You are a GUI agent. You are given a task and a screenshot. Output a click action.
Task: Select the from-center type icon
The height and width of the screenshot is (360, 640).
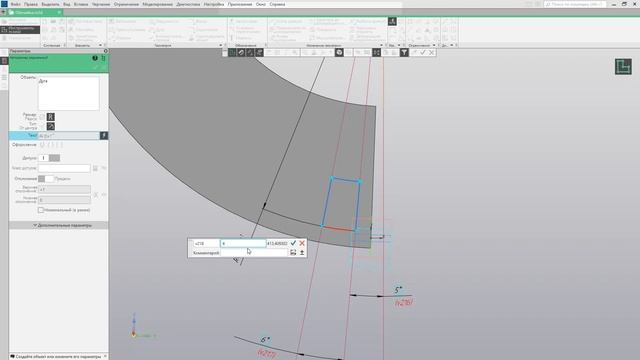coord(51,127)
